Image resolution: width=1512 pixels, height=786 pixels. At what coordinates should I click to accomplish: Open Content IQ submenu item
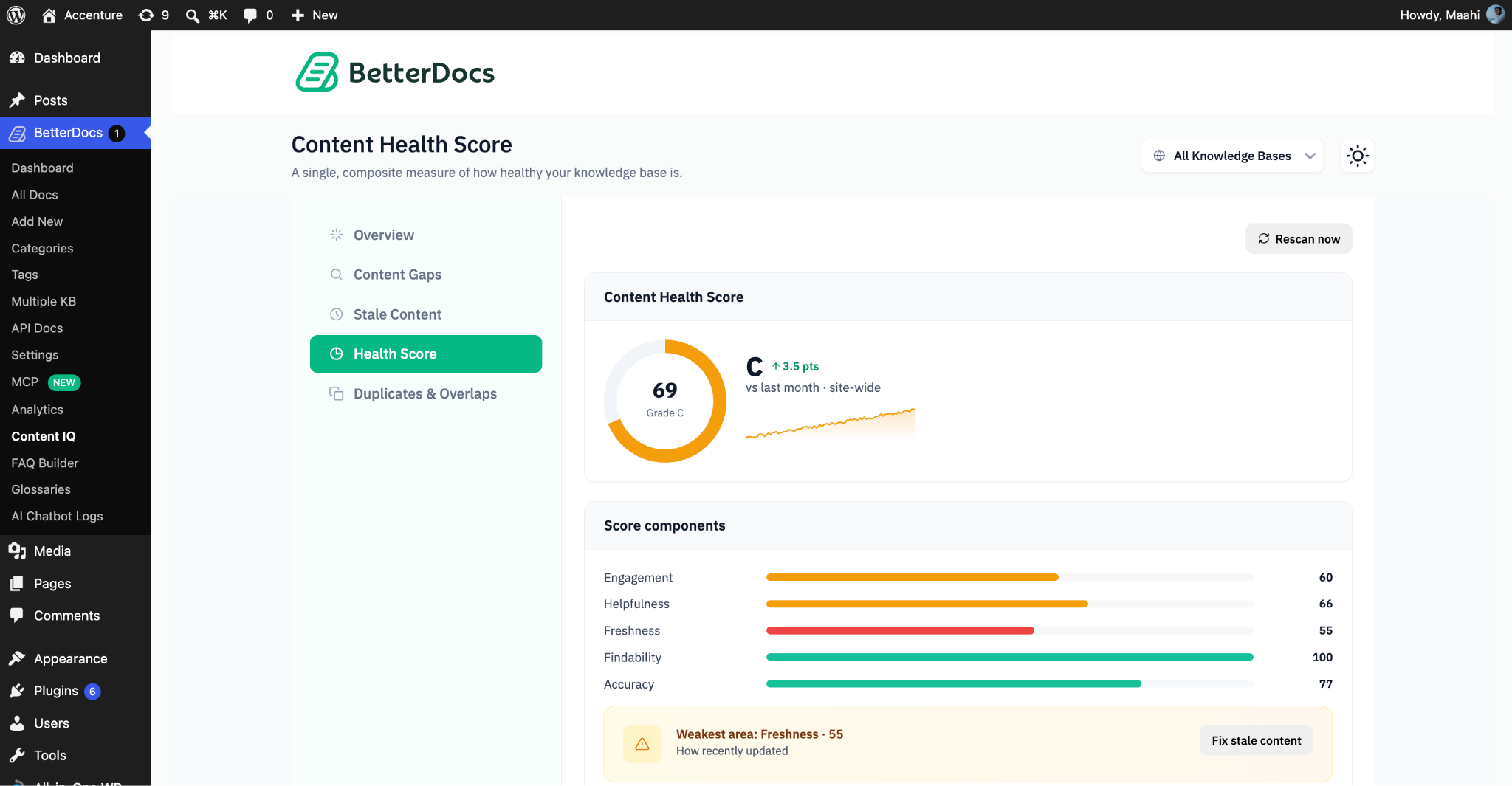click(x=44, y=436)
